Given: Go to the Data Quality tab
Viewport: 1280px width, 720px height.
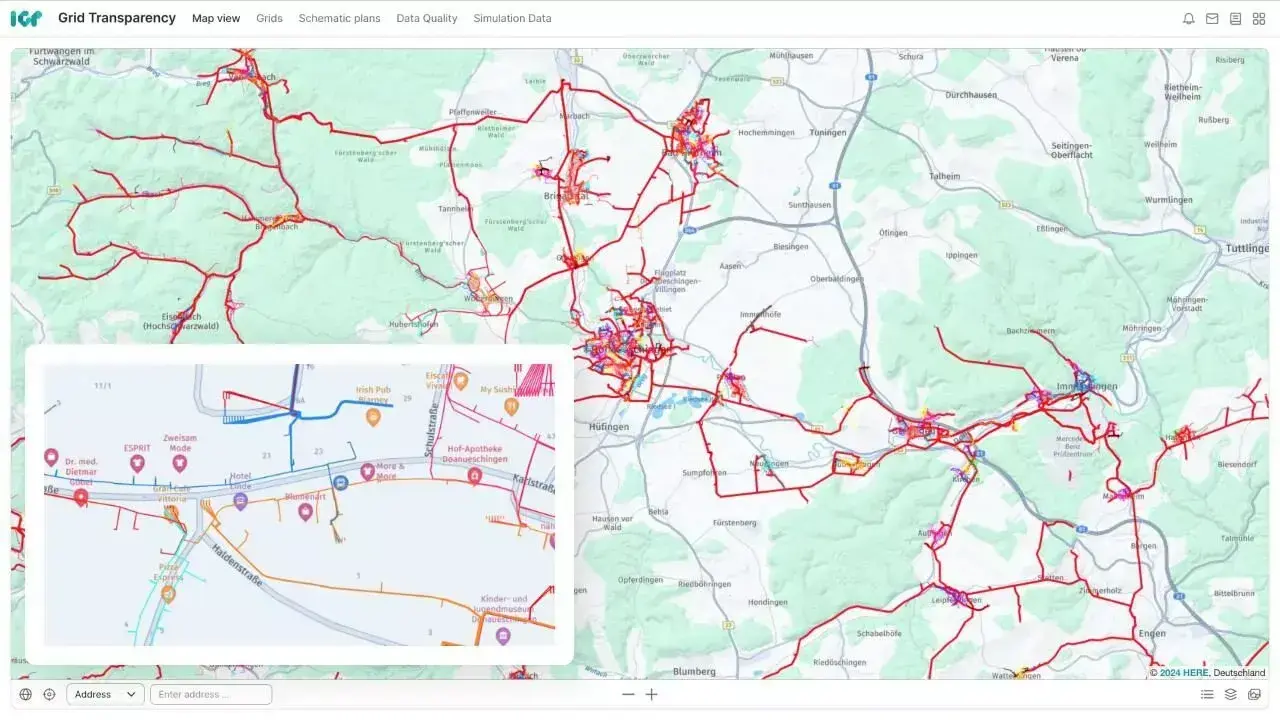Looking at the screenshot, I should (x=426, y=18).
